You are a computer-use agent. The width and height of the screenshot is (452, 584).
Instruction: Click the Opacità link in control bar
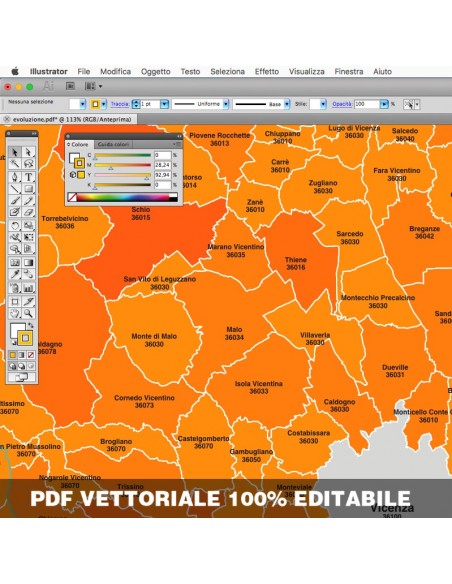point(342,104)
